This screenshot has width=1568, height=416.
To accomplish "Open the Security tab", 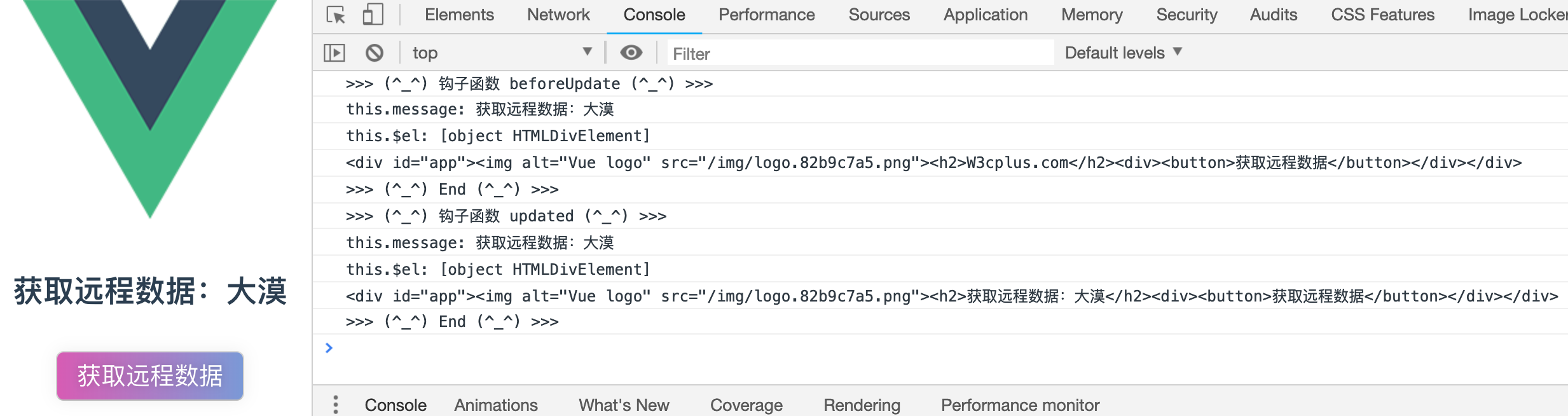I will coord(1186,15).
